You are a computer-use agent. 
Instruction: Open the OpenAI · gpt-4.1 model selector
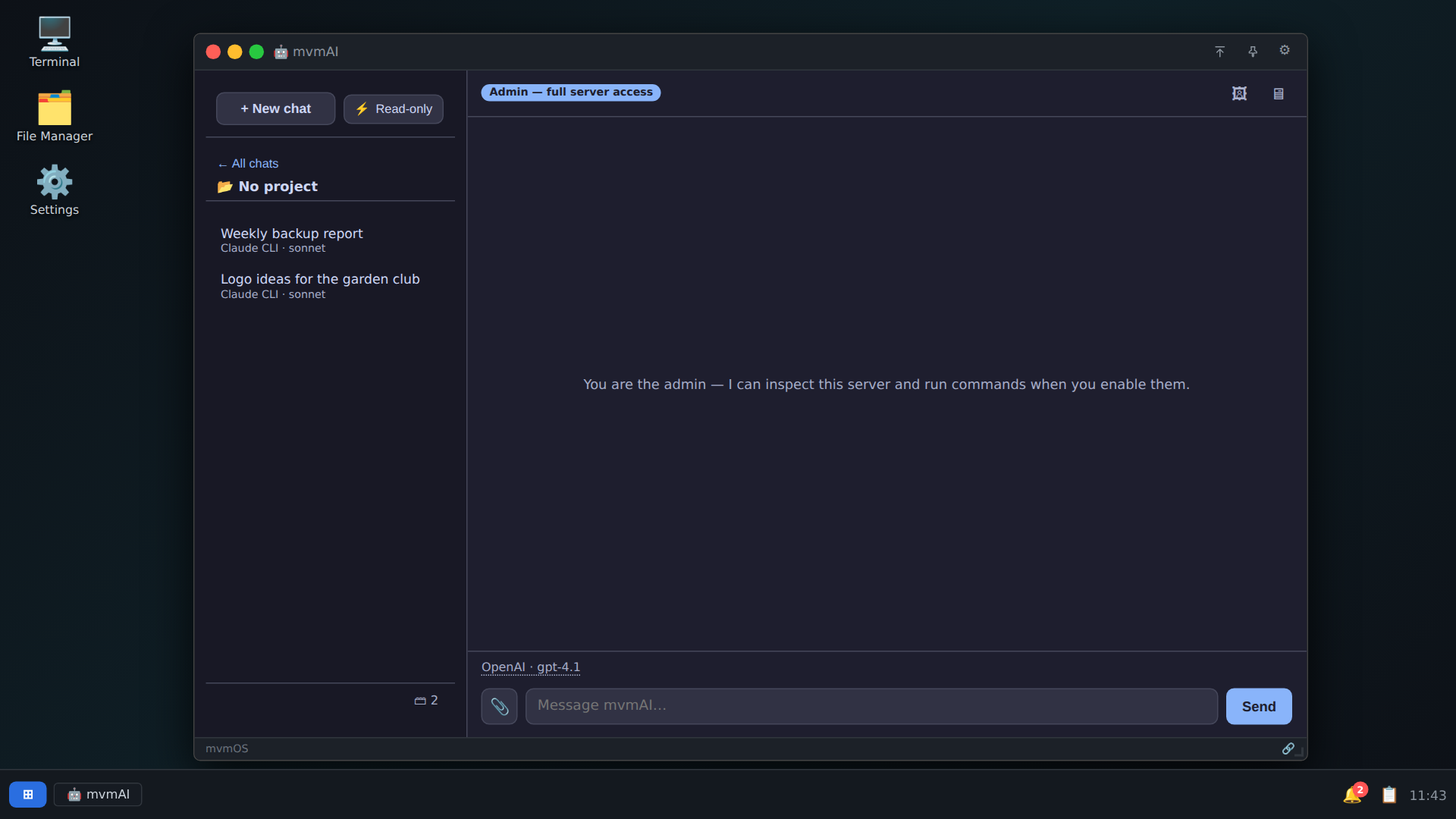pyautogui.click(x=531, y=667)
